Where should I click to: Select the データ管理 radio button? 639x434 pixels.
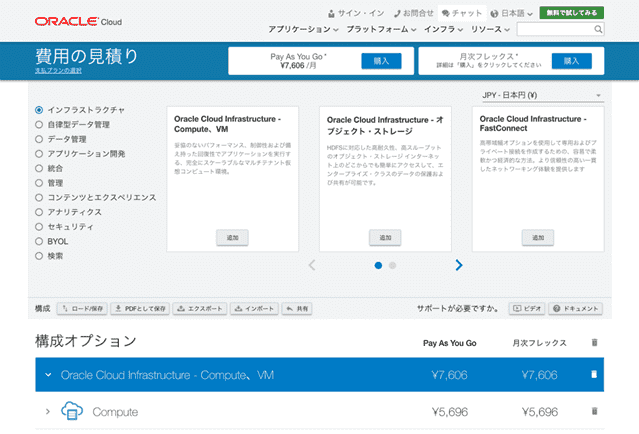39,139
